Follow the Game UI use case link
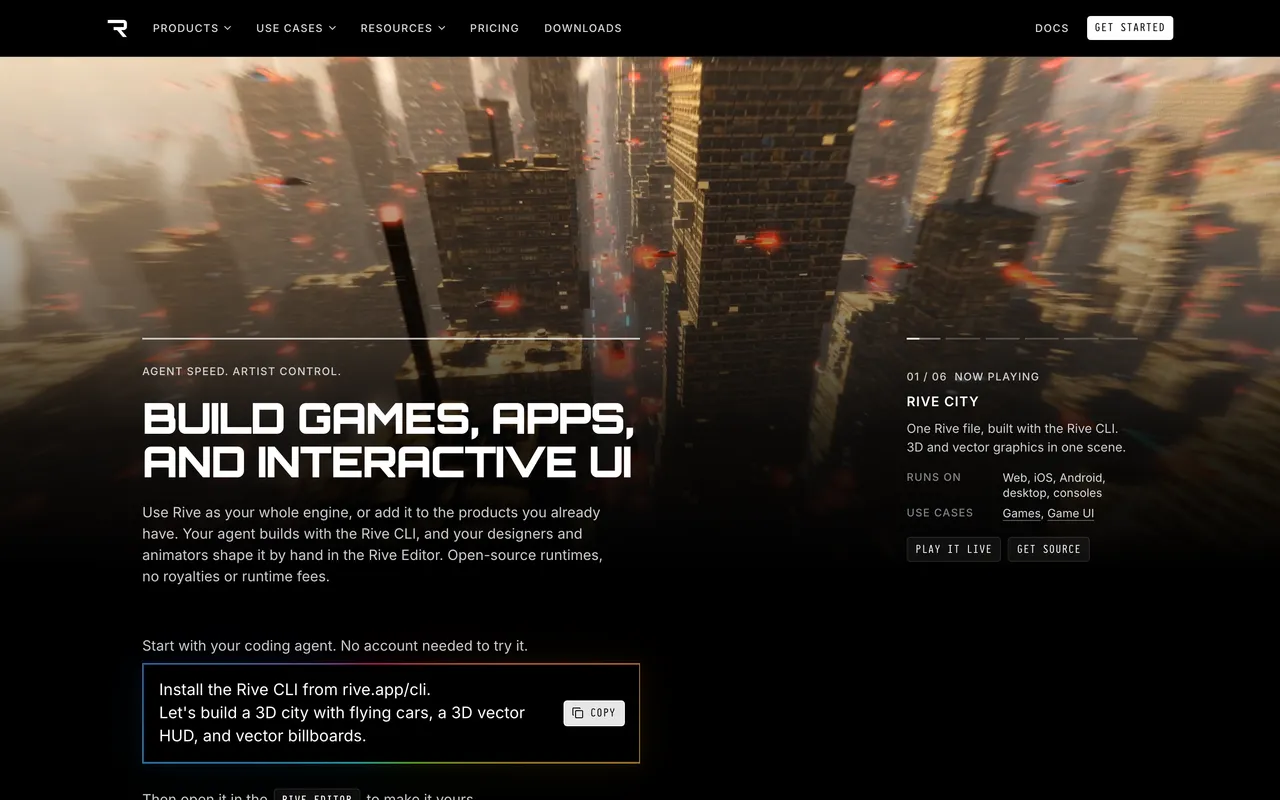The width and height of the screenshot is (1280, 800). coord(1071,513)
